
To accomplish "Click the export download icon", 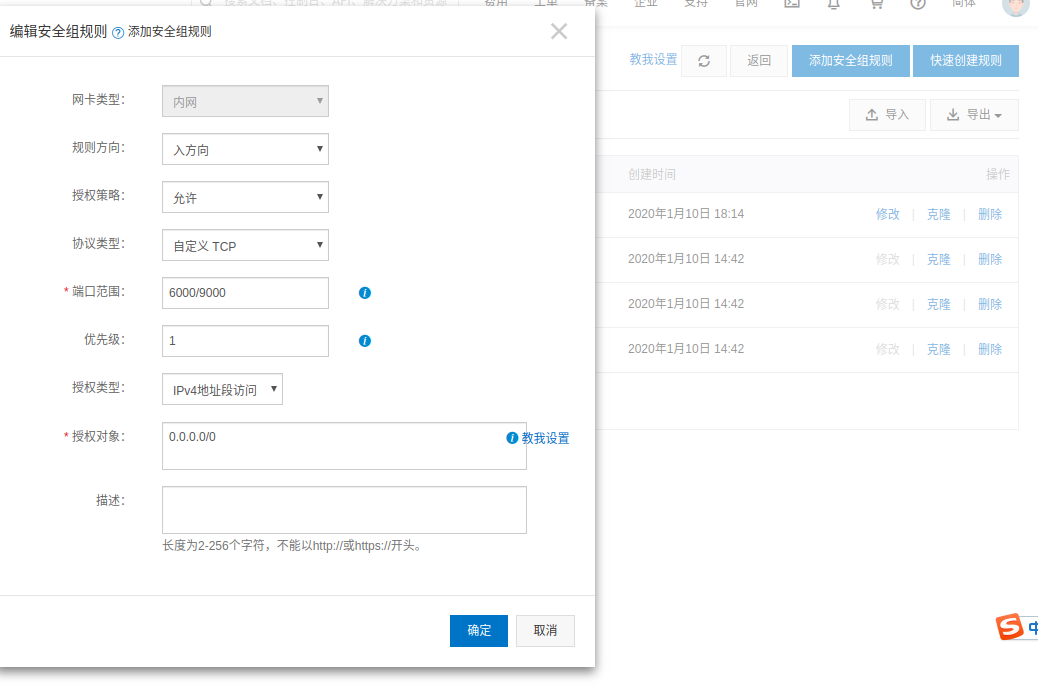I will (953, 115).
